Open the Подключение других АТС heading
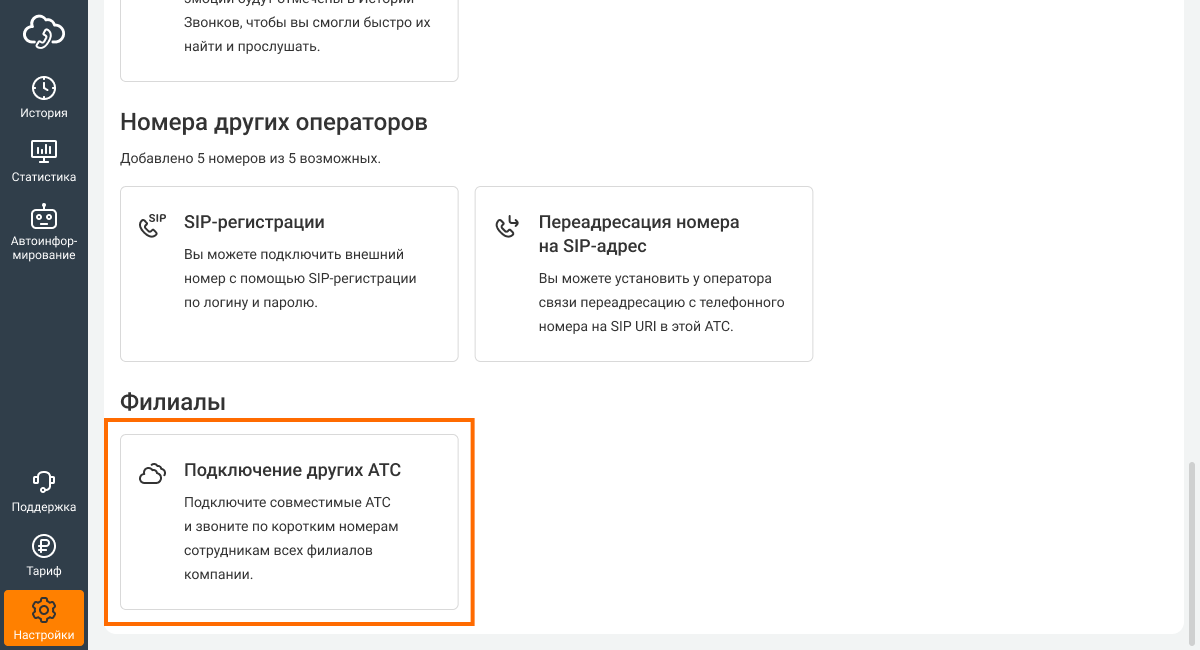 pyautogui.click(x=292, y=470)
